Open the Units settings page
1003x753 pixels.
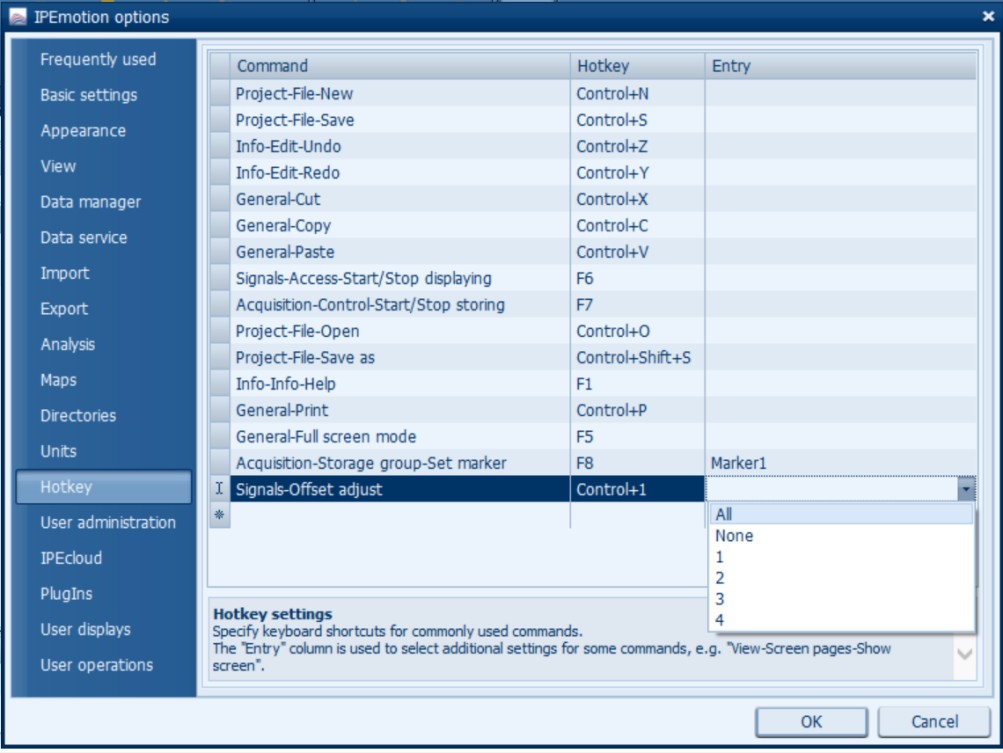[58, 451]
